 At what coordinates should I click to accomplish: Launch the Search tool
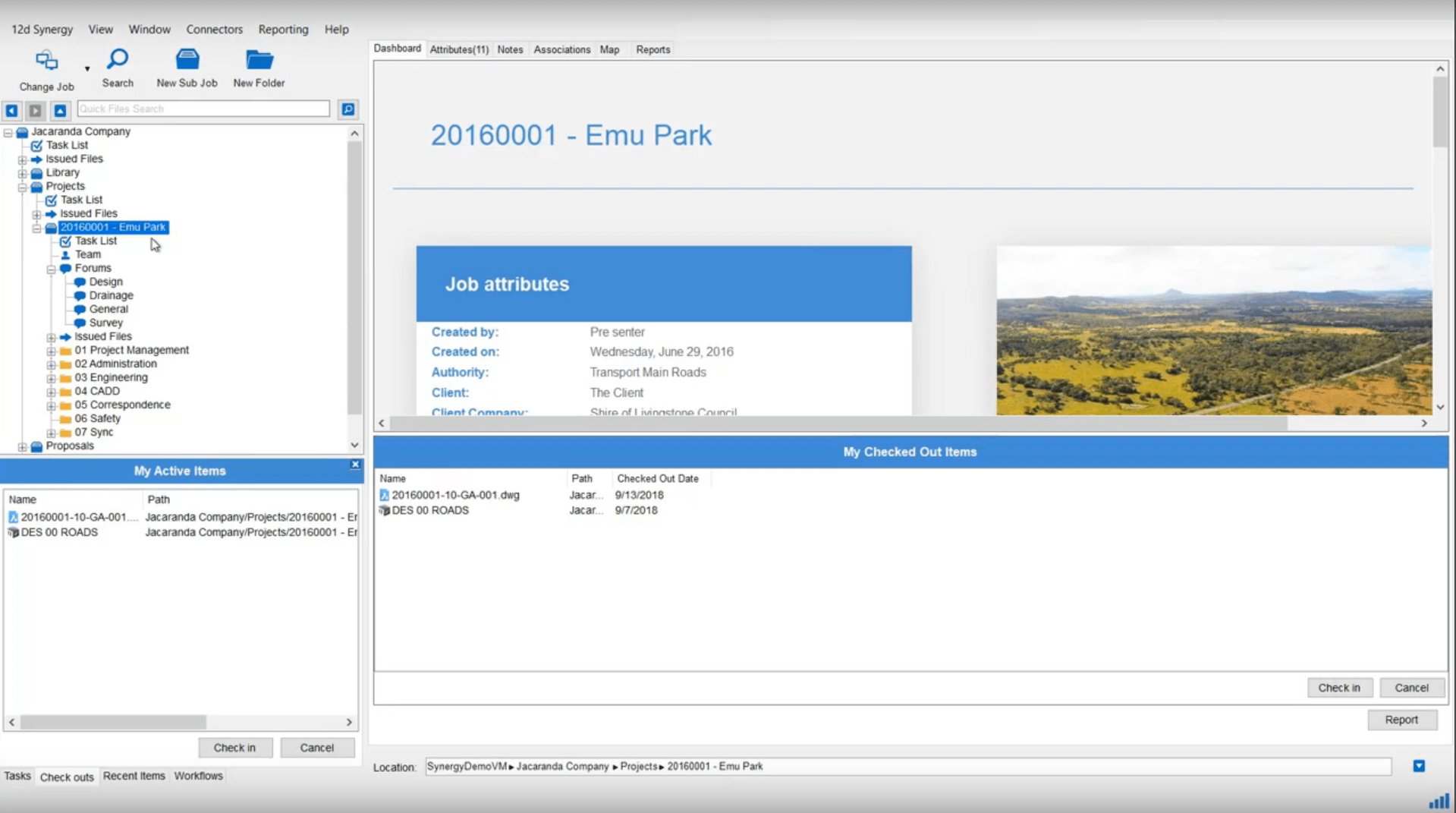[x=118, y=68]
